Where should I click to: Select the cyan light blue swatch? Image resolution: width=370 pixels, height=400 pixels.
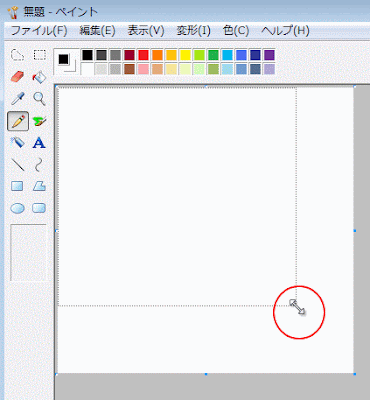pyautogui.click(x=227, y=55)
